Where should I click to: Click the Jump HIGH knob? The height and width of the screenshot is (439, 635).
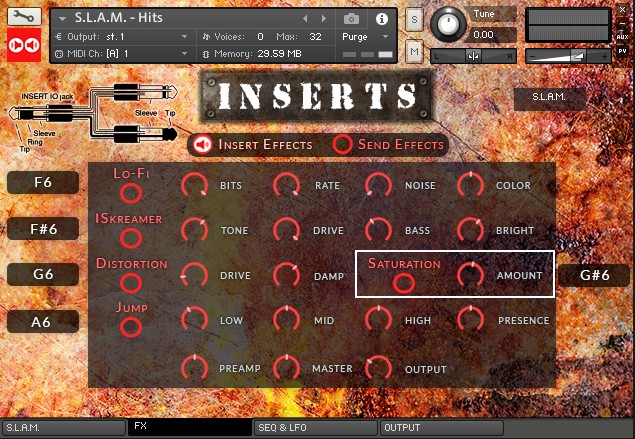click(378, 320)
